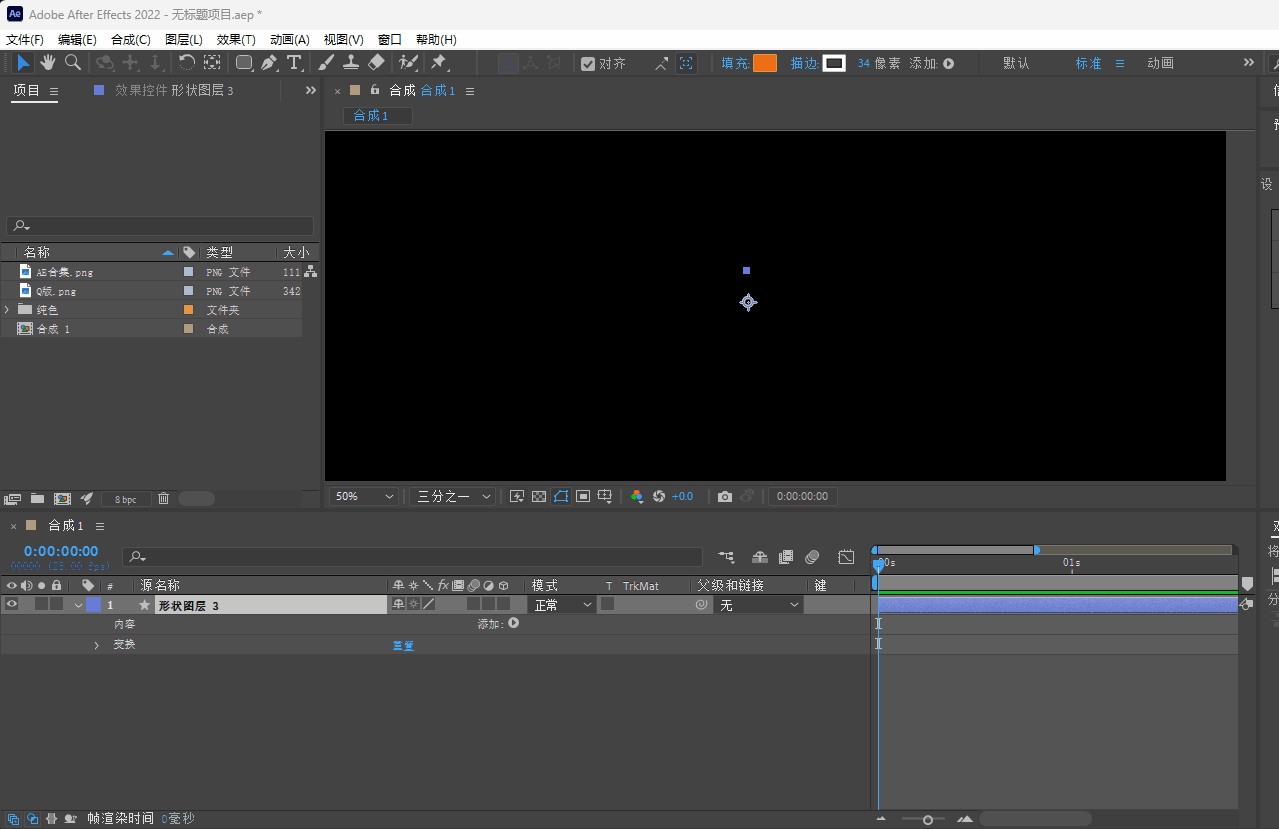
Task: Open the 动画(A) menu
Action: tap(290, 40)
